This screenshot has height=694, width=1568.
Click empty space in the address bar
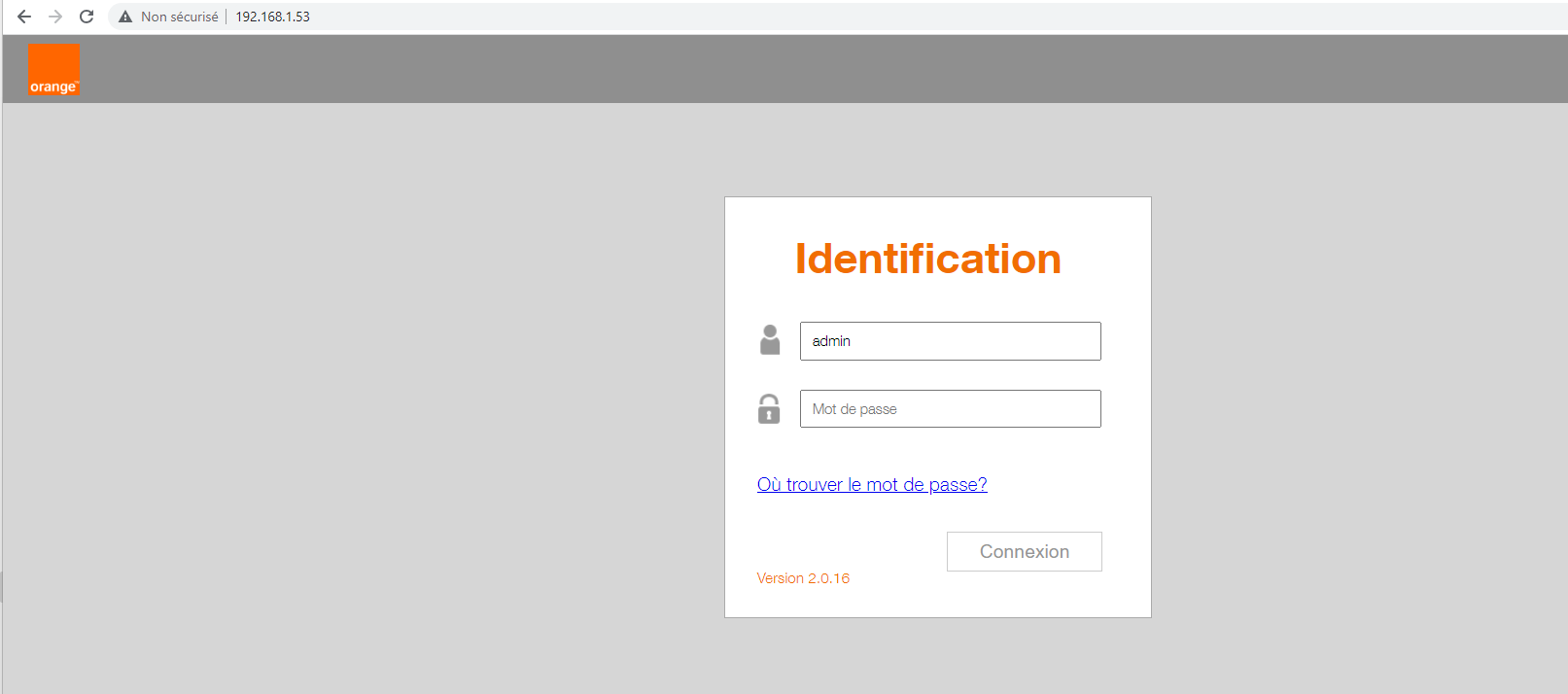875,17
